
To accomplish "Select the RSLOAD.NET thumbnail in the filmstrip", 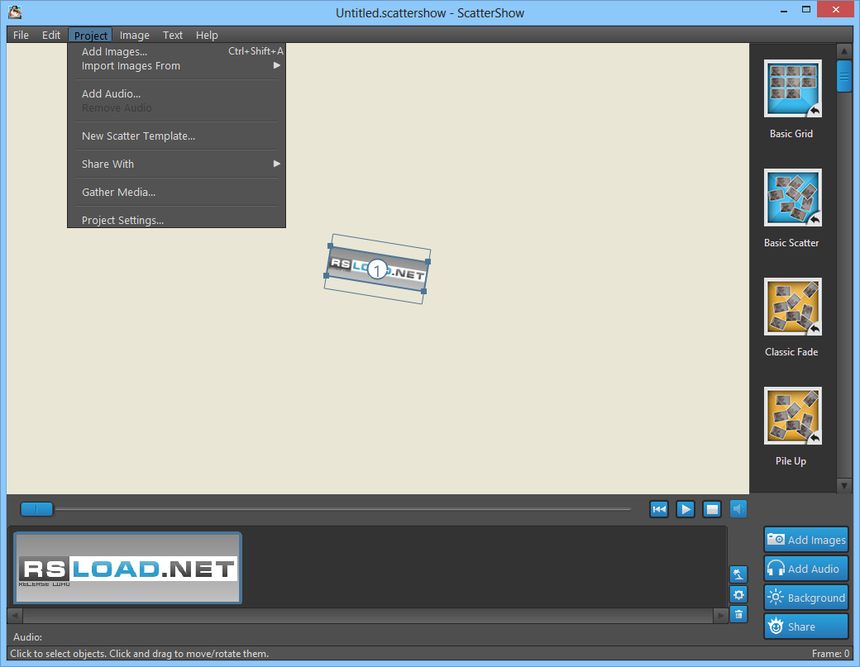I will [127, 568].
